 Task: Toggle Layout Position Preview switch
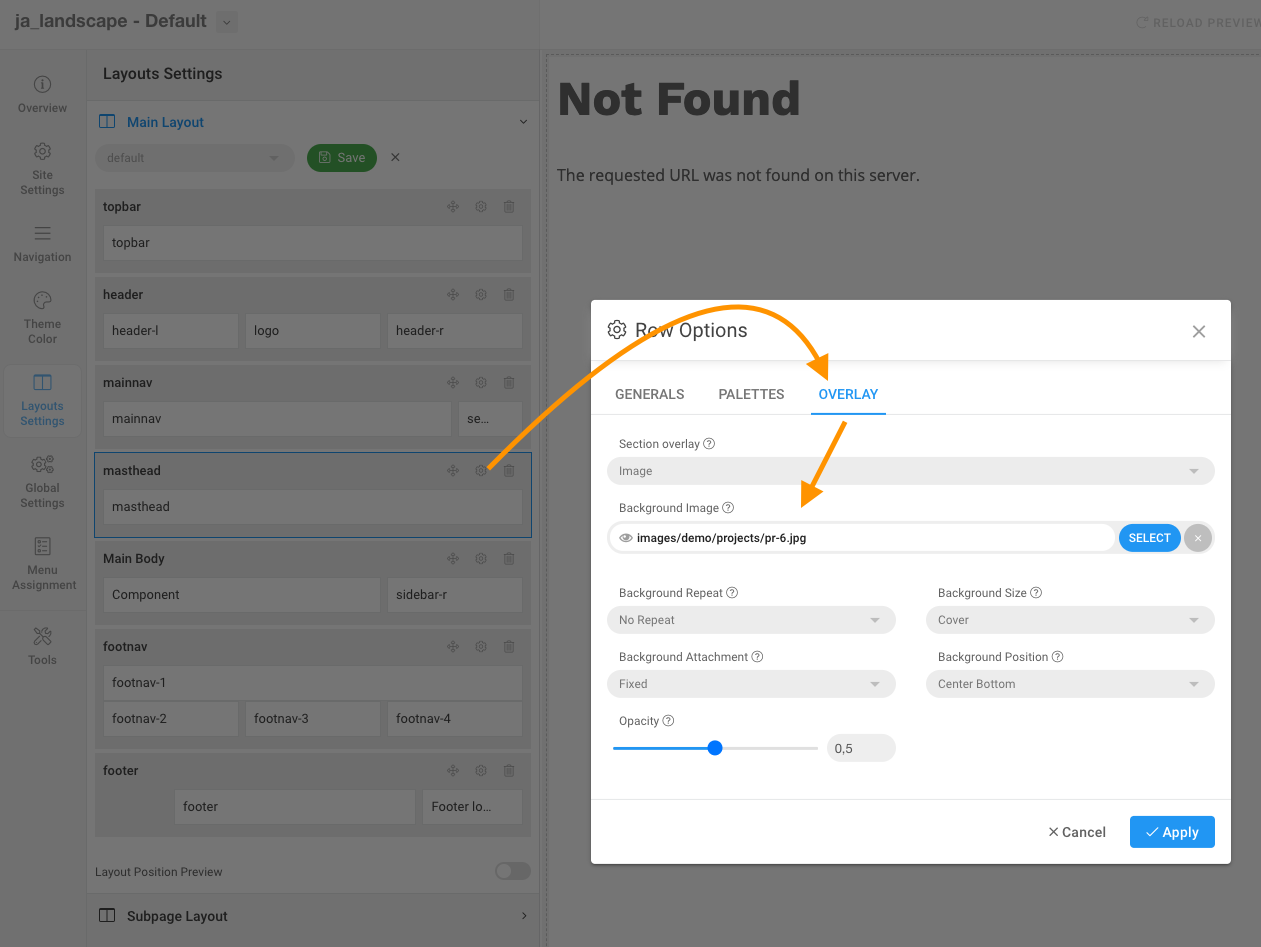(512, 871)
